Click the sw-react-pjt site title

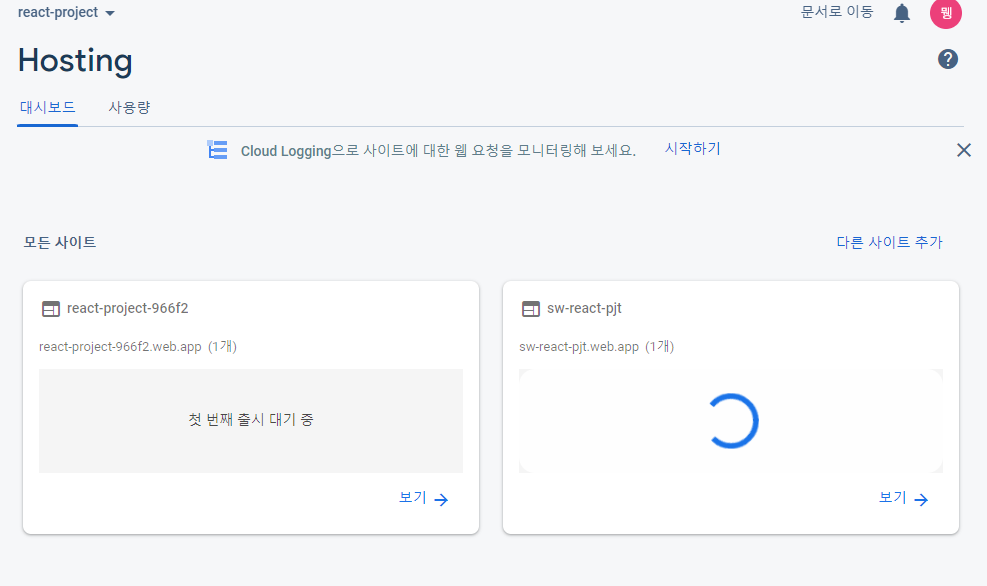pos(584,308)
